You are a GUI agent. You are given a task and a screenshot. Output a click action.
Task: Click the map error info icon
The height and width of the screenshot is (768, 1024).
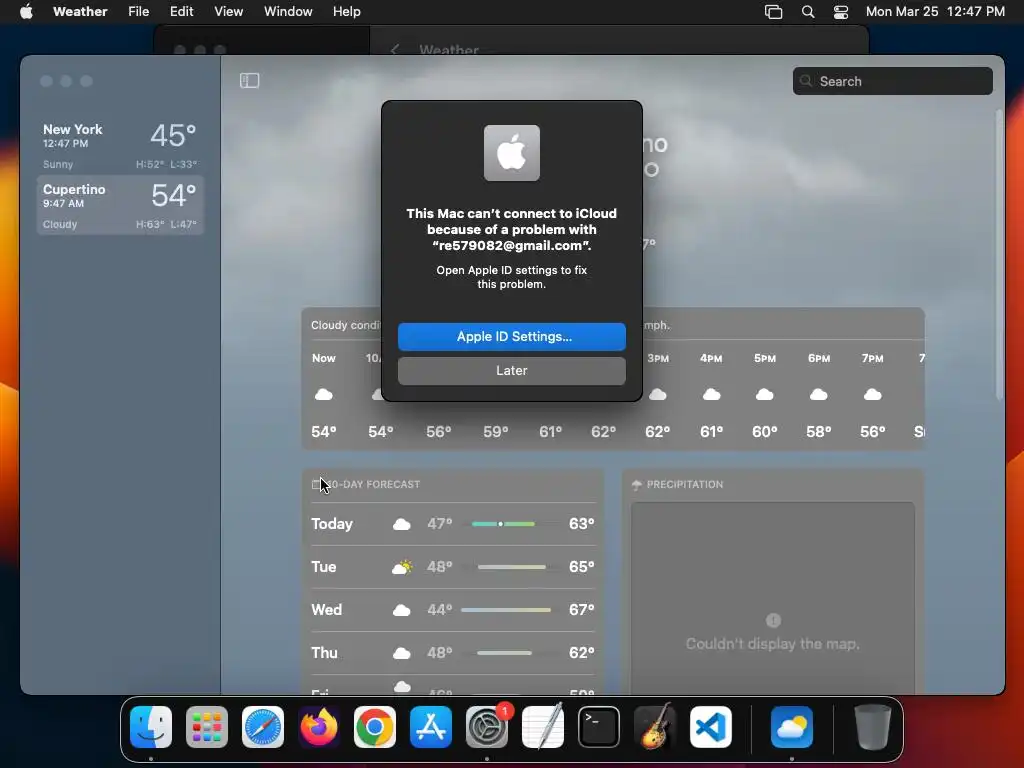(773, 620)
